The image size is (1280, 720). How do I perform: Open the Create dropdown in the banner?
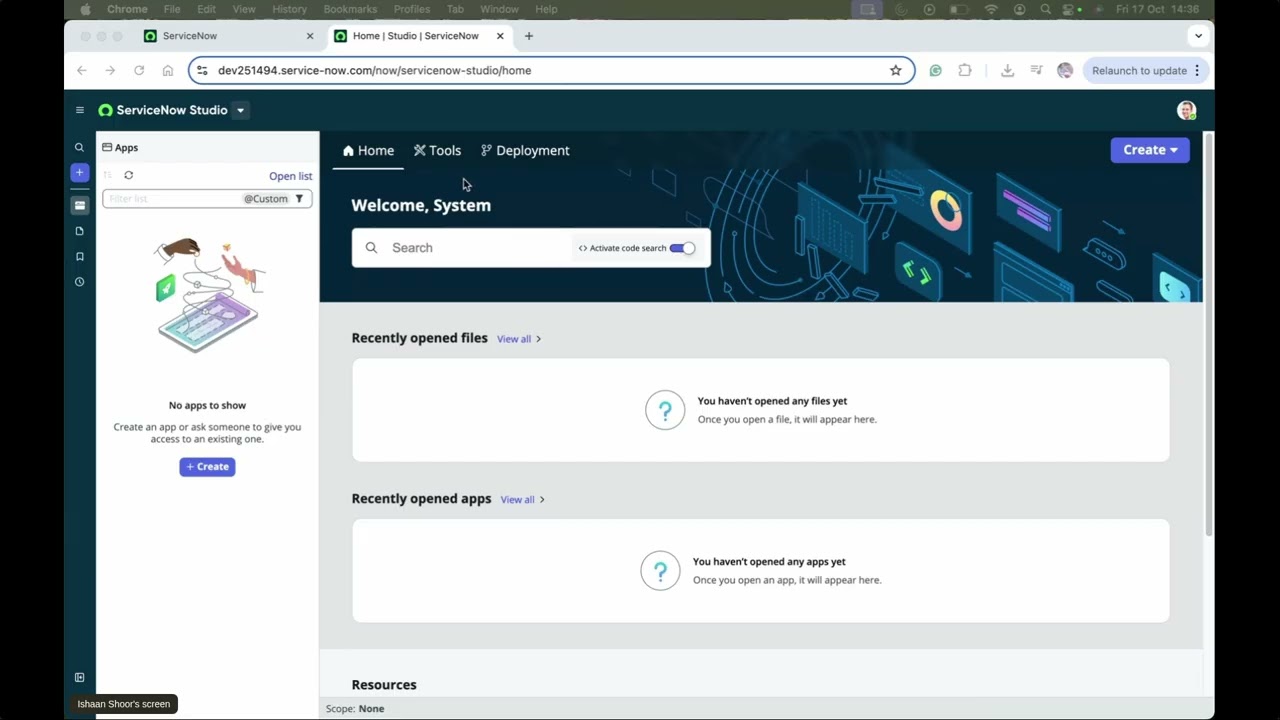click(1150, 150)
